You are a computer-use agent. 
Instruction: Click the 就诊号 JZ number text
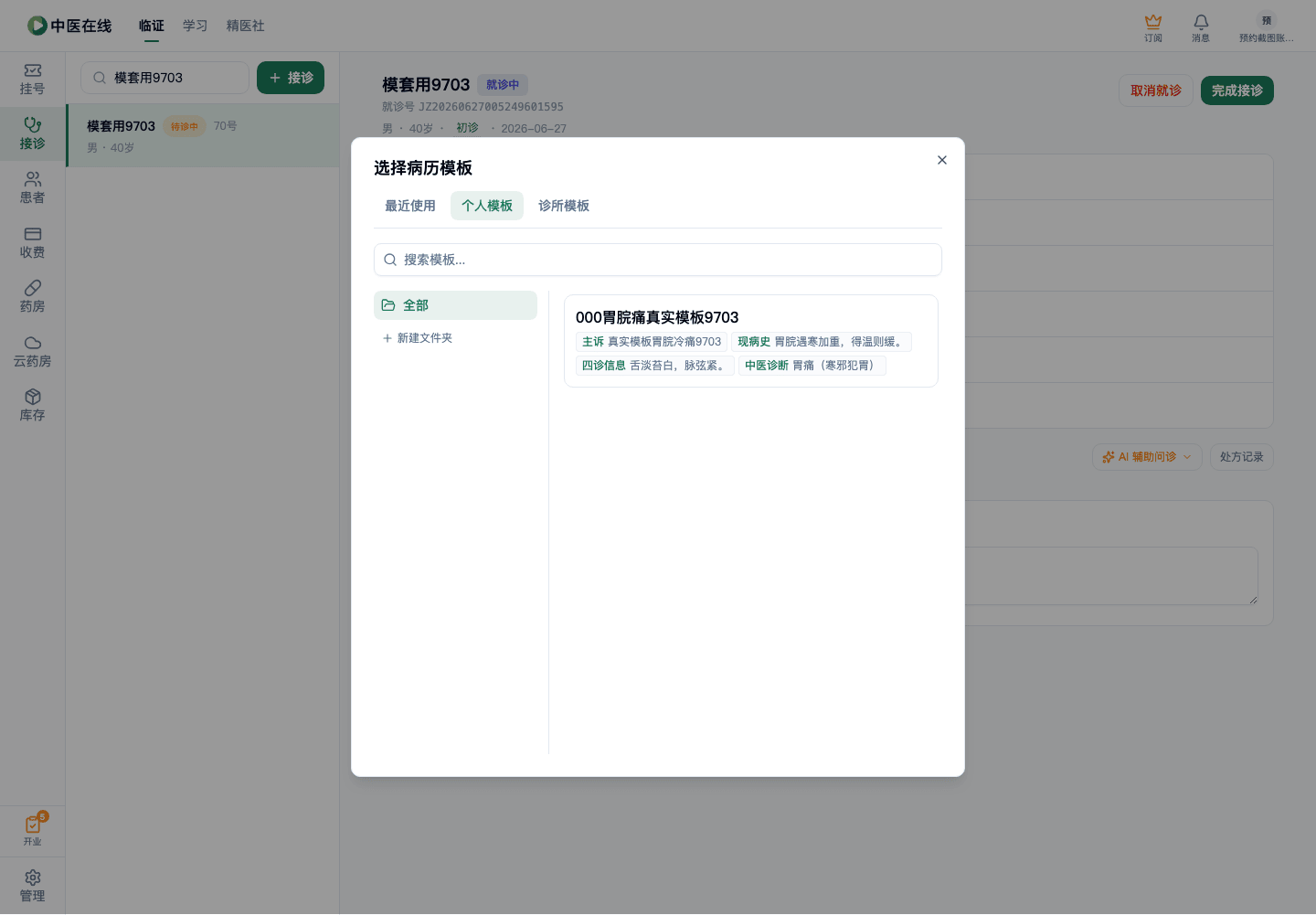coord(472,107)
